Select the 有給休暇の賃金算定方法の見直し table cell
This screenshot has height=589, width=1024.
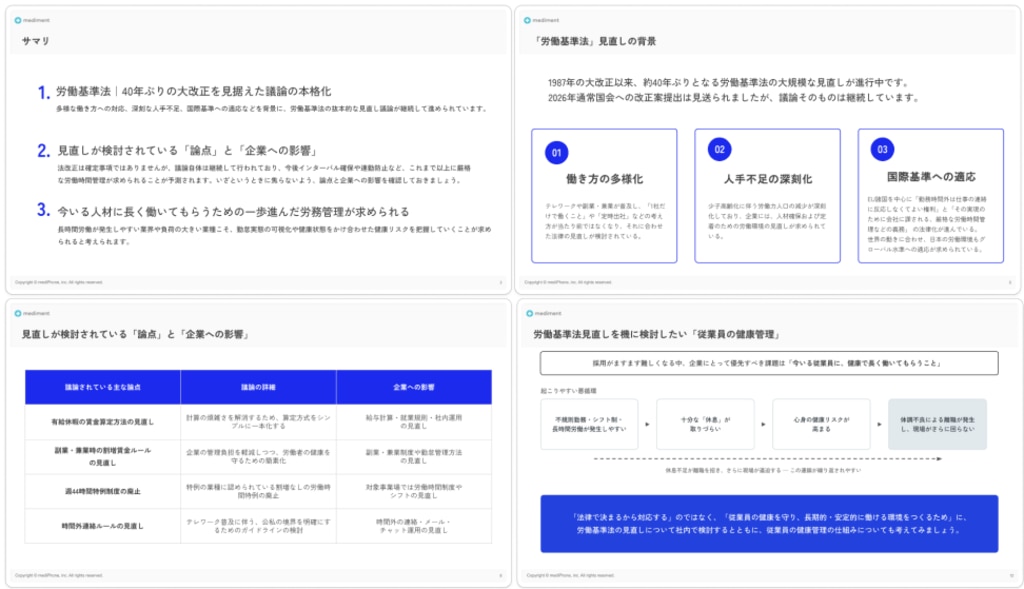point(103,422)
